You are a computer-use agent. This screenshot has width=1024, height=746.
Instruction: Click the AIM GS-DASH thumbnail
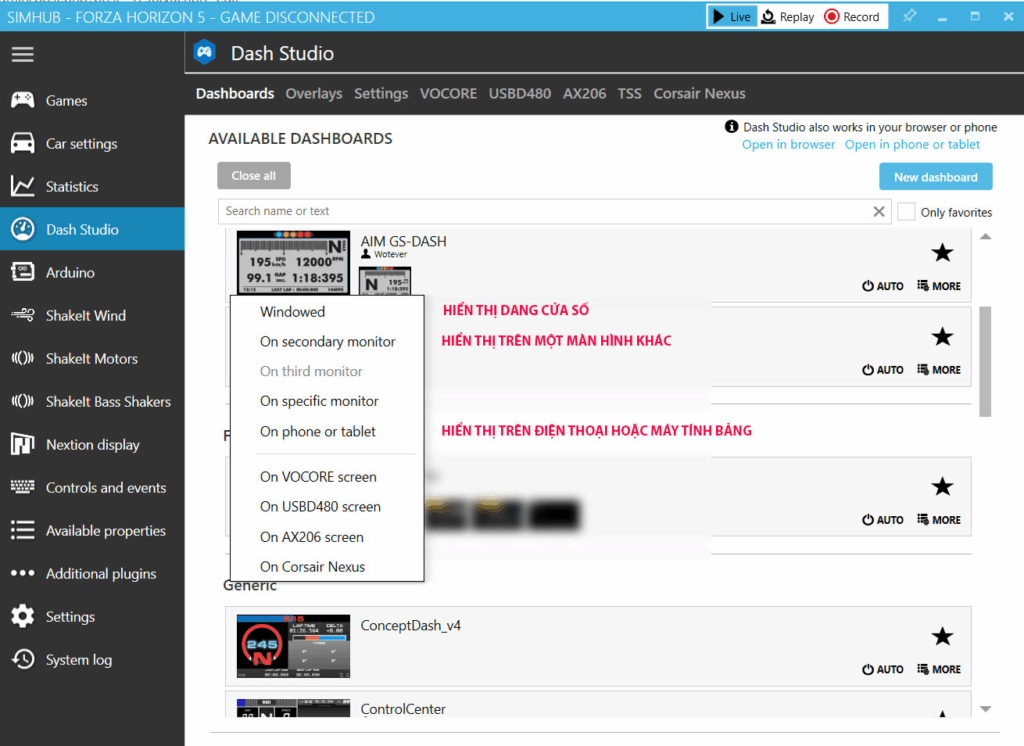[293, 262]
